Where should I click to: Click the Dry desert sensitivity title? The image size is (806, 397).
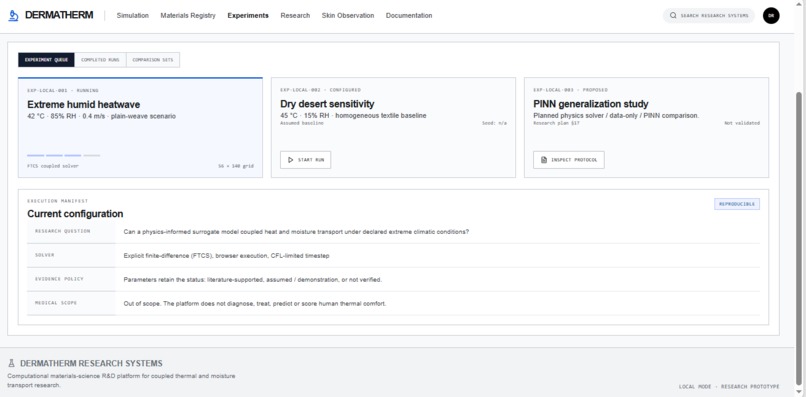(x=327, y=104)
